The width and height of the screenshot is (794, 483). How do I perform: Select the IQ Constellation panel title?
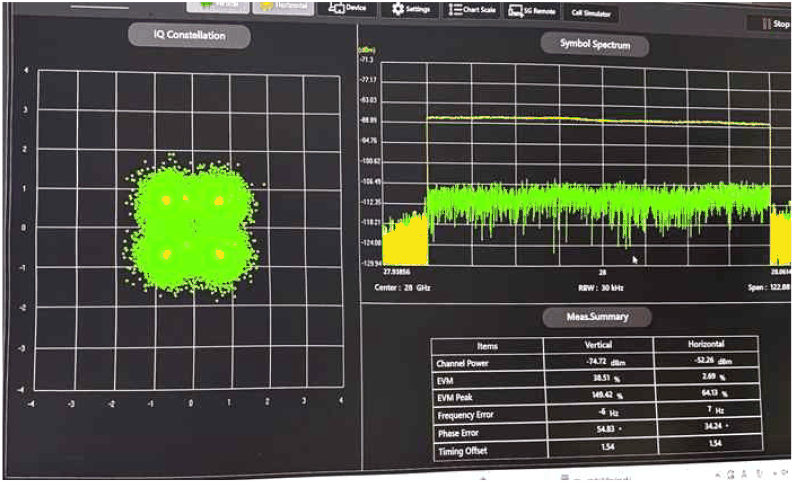189,35
